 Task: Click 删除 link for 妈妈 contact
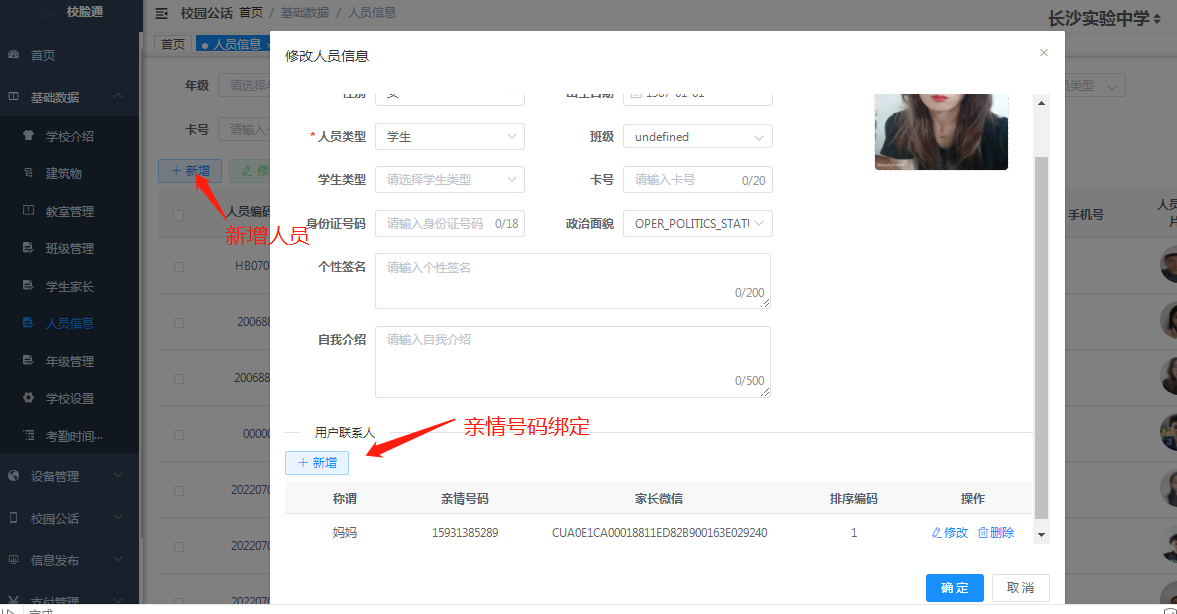(x=996, y=532)
